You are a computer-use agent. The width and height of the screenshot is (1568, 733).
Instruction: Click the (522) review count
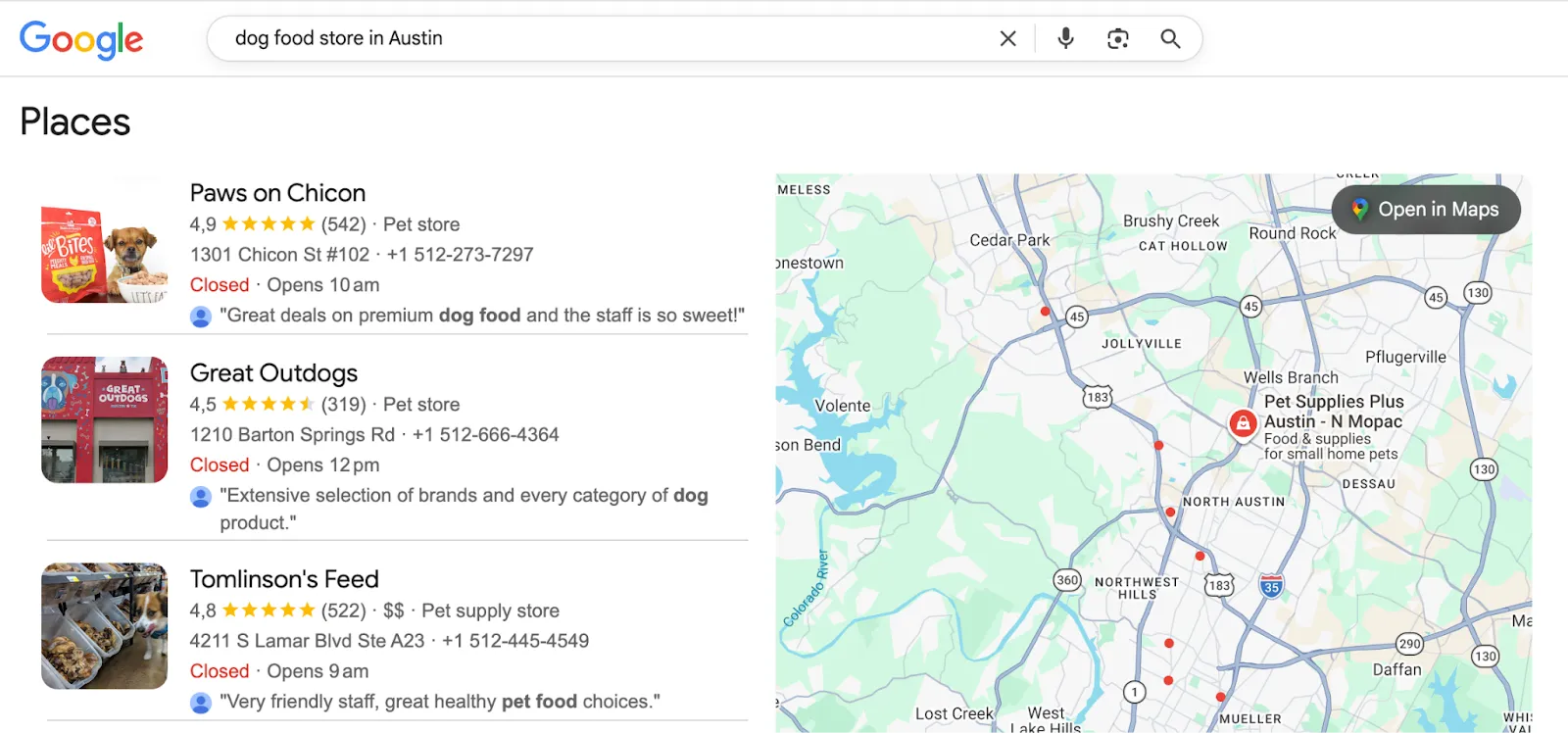(x=343, y=611)
